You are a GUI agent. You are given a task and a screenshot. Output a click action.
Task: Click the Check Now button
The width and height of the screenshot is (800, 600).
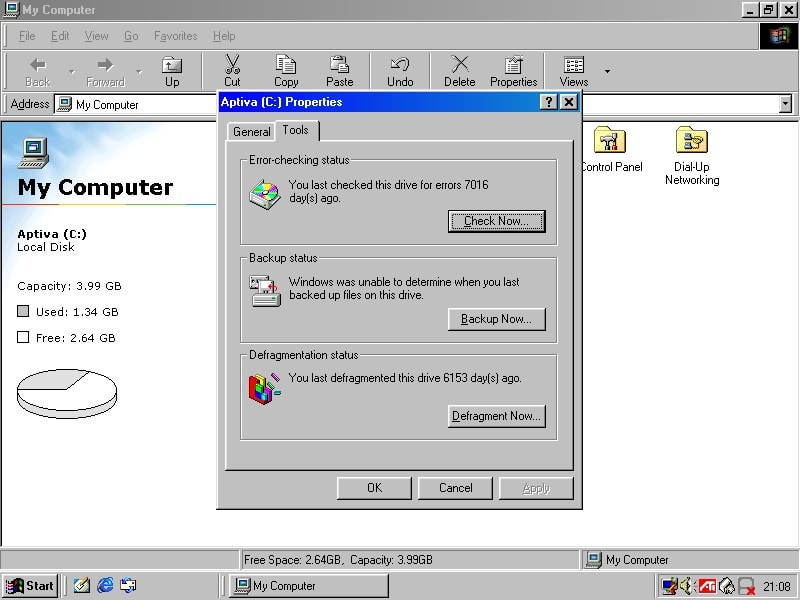point(496,221)
